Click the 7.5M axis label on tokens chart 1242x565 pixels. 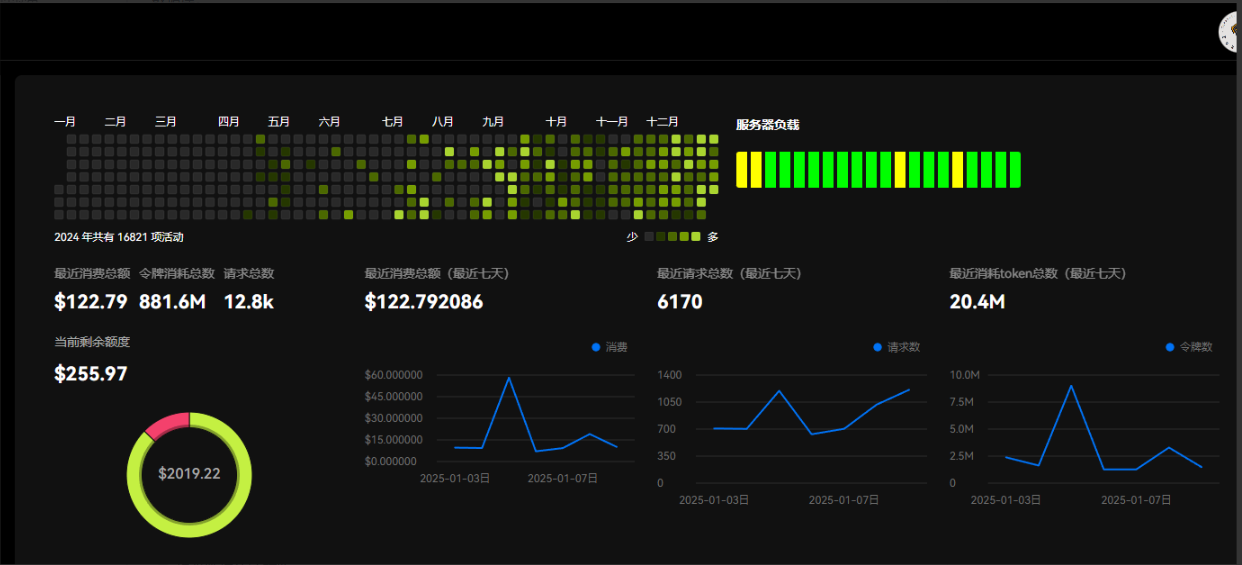960,402
